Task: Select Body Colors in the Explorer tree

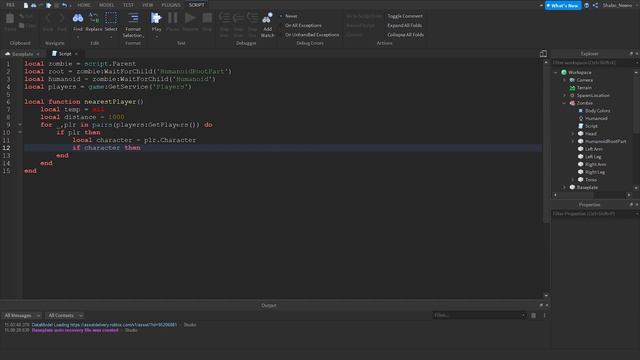Action: (598, 111)
